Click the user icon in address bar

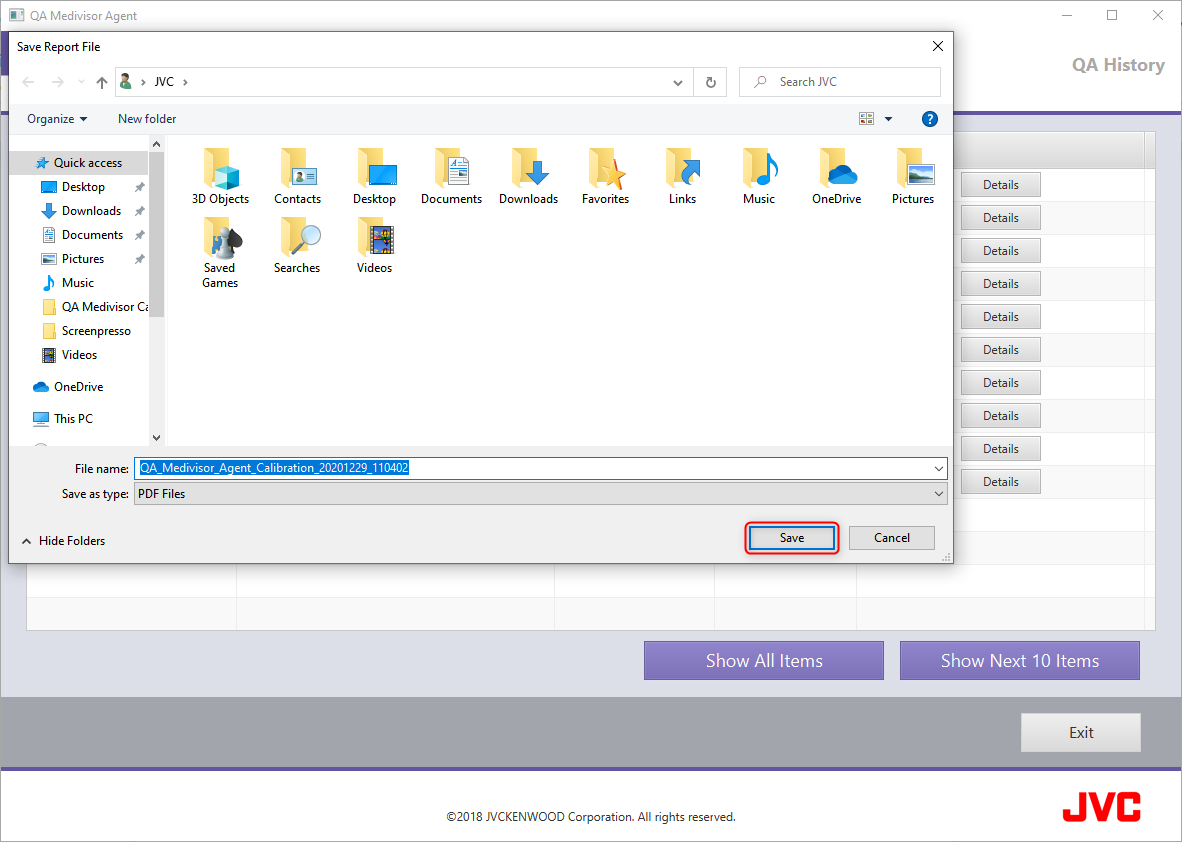click(126, 81)
